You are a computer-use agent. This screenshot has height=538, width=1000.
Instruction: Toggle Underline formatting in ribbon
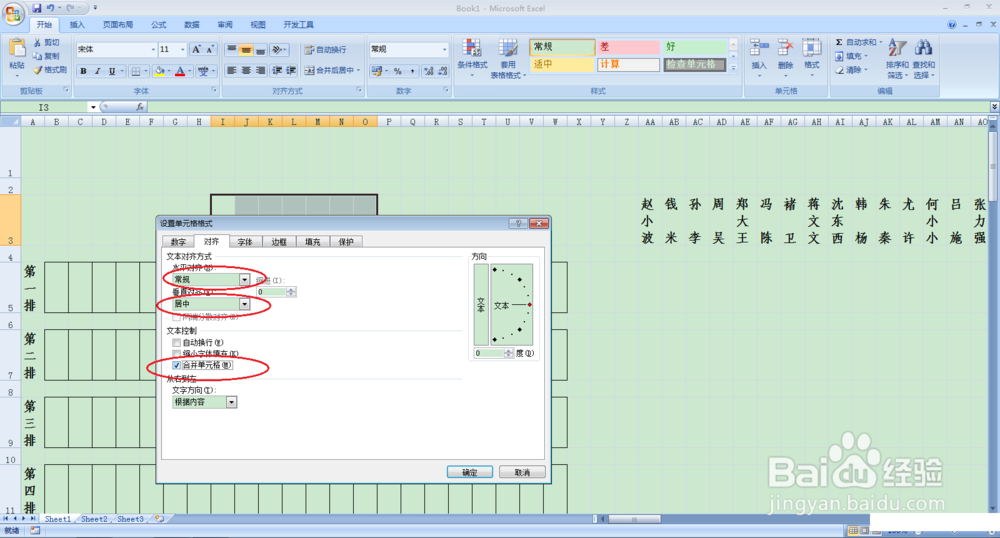click(112, 71)
